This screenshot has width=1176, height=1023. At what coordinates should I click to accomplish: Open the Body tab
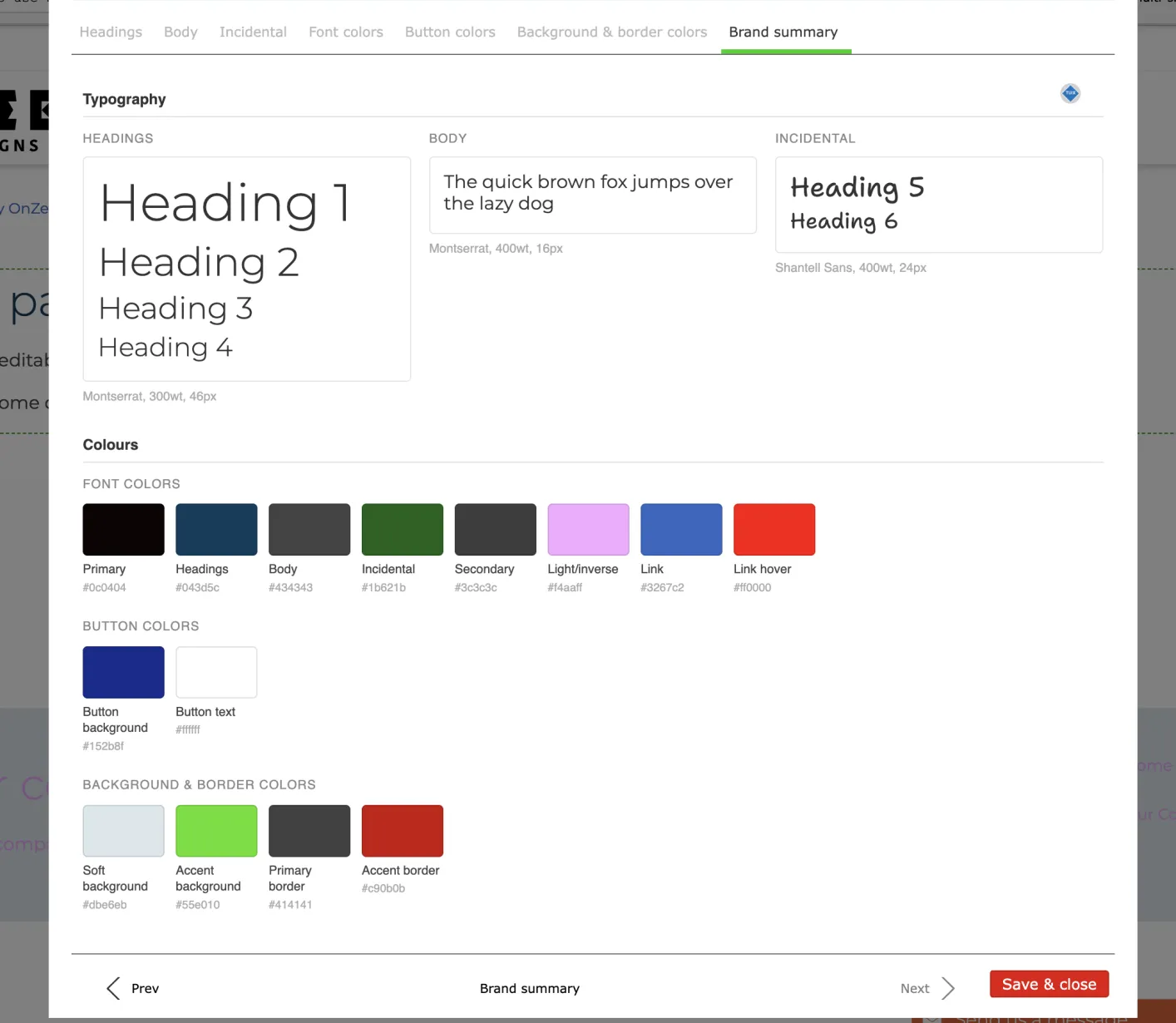coord(180,32)
